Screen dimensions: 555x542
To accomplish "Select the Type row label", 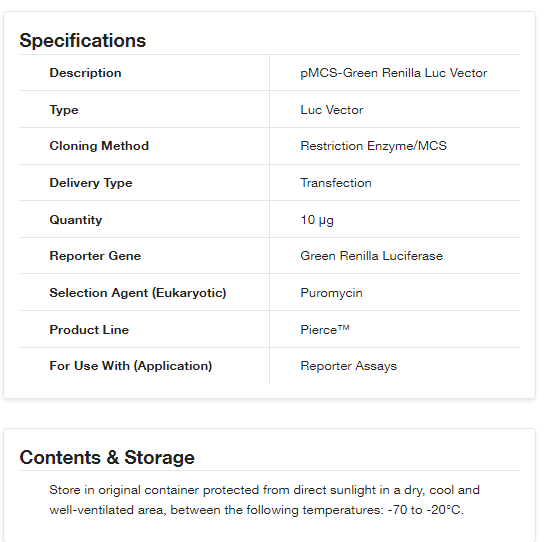I will pyautogui.click(x=64, y=110).
